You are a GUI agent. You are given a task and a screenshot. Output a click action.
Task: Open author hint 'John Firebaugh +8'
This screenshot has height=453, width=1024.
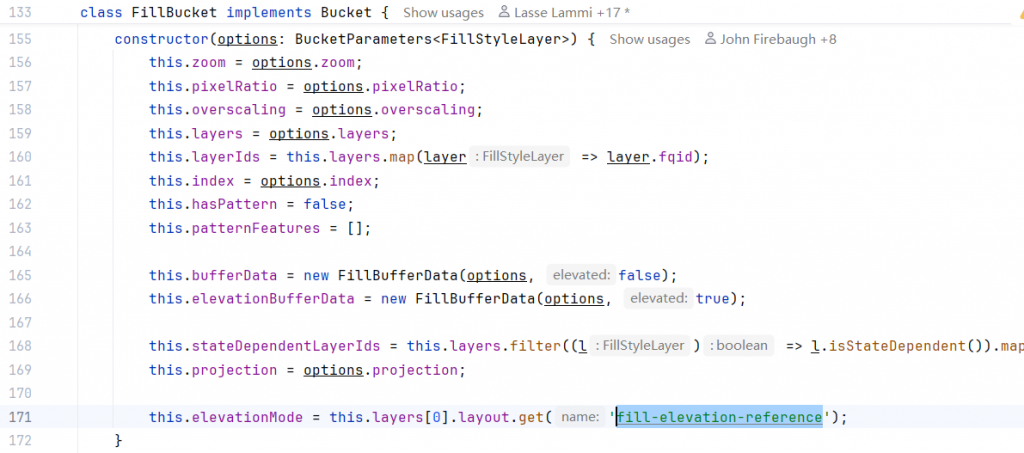[x=778, y=39]
